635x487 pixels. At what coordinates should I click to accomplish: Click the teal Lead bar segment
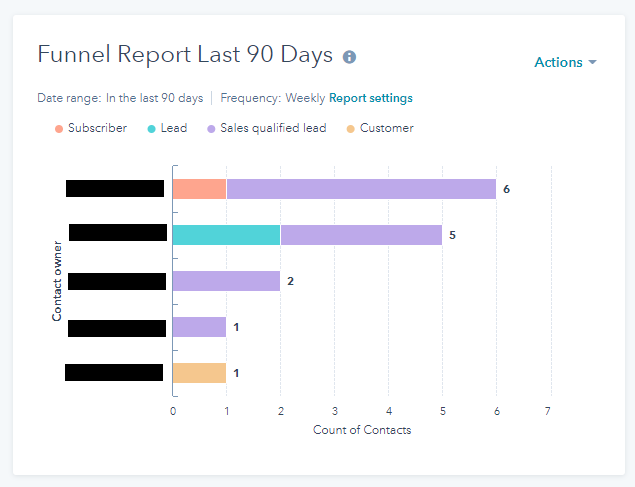click(226, 235)
